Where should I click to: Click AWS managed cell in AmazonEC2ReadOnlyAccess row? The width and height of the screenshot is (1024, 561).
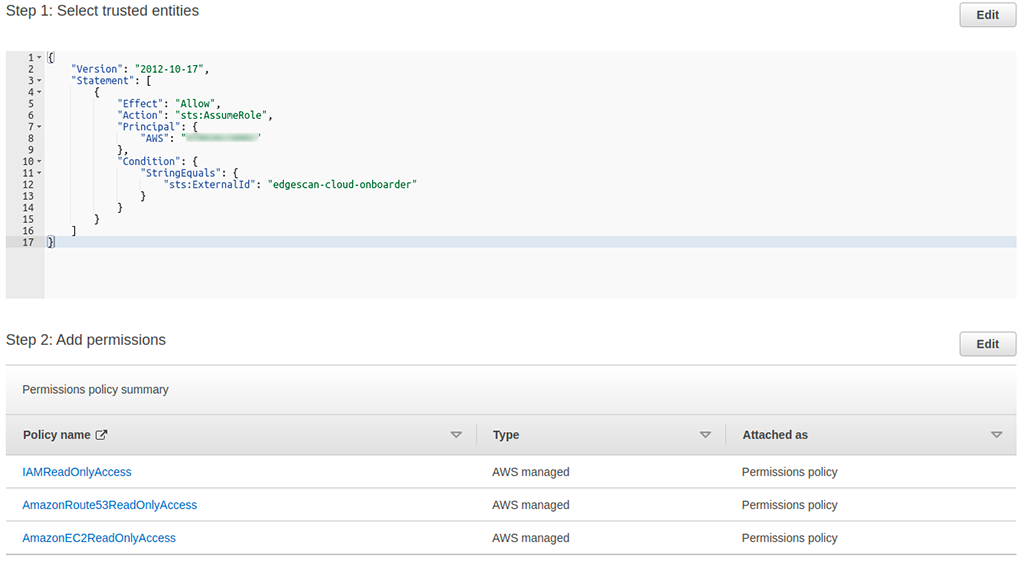(x=531, y=538)
